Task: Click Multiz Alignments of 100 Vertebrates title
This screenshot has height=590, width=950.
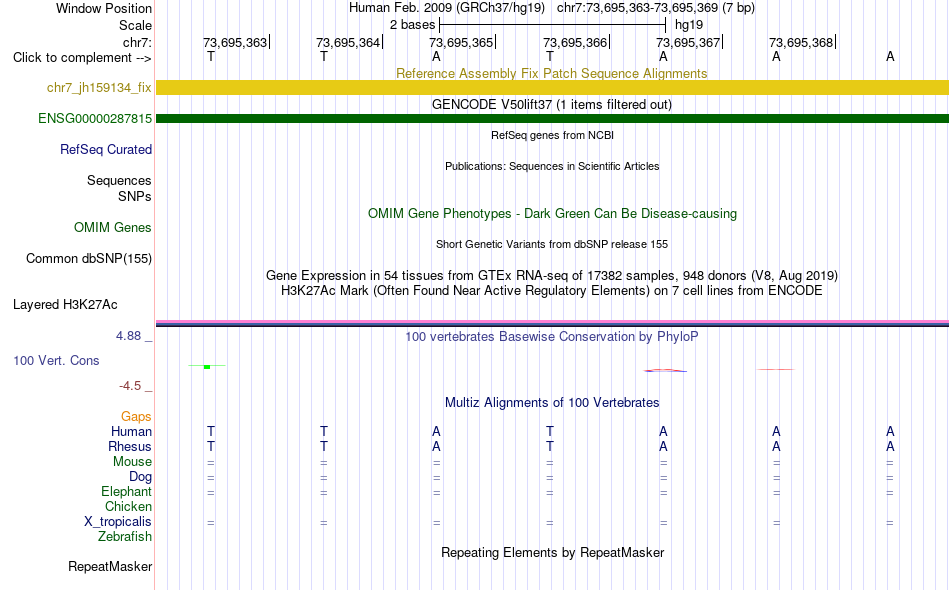Action: (x=552, y=403)
